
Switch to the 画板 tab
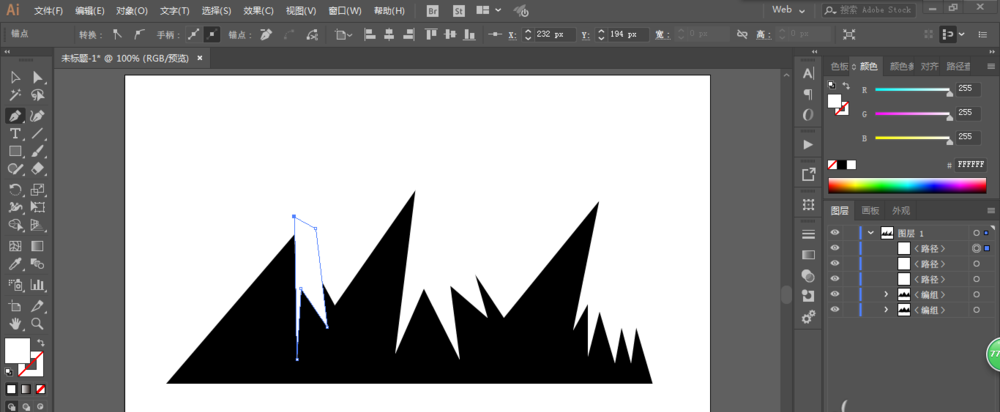(x=870, y=210)
